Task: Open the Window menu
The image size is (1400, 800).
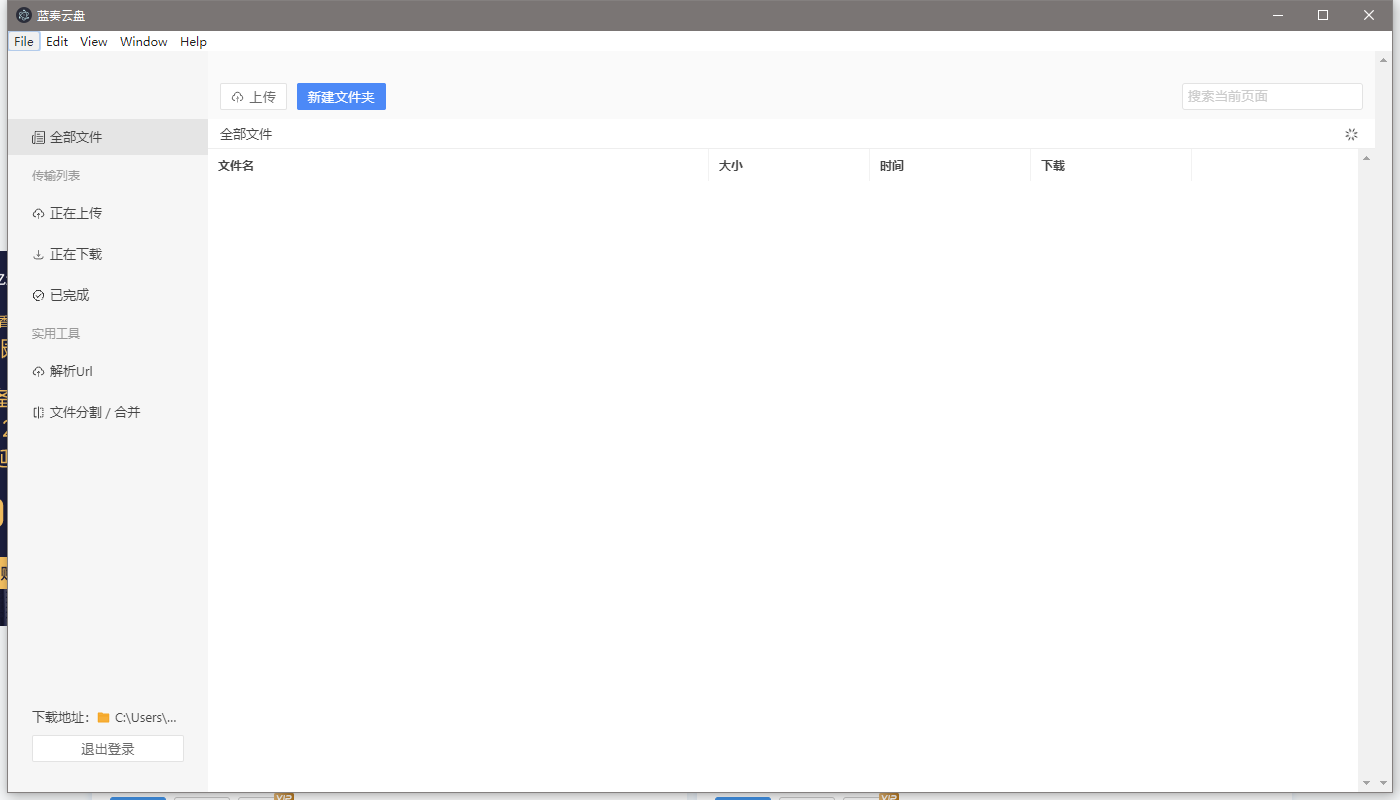Action: (x=144, y=42)
